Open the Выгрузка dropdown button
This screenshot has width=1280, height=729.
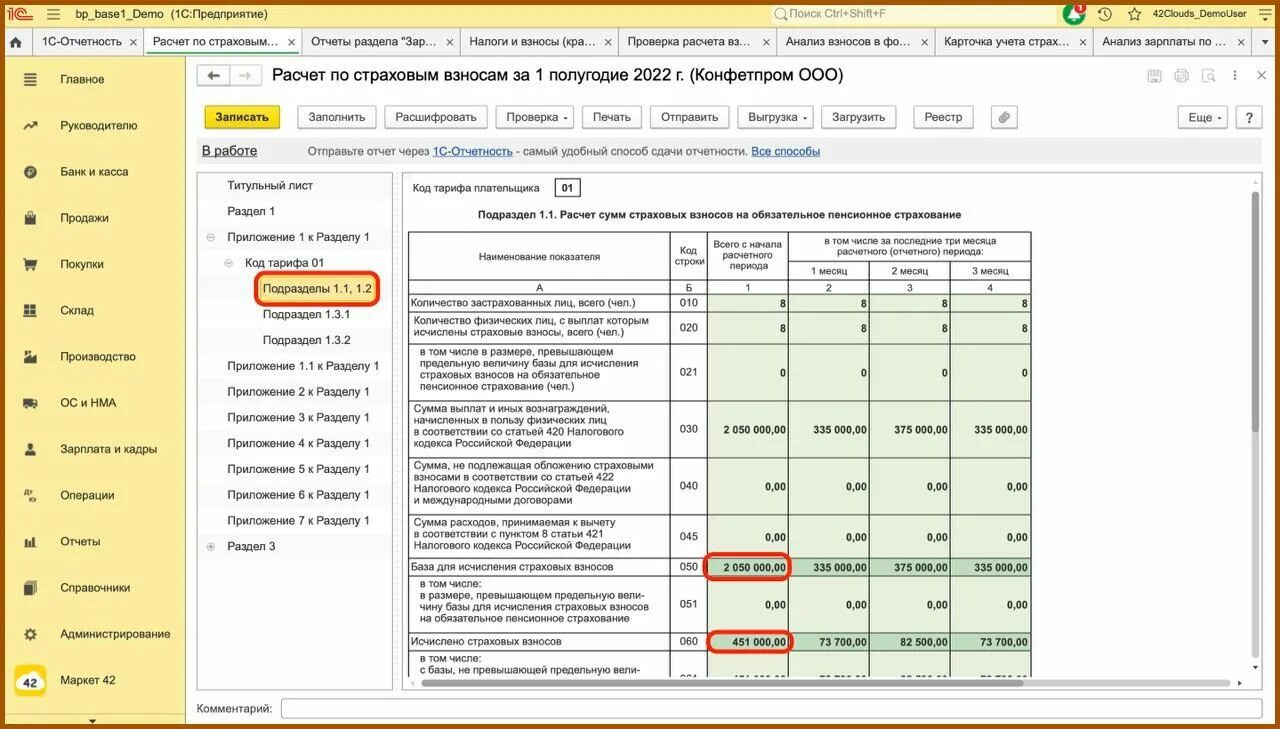pos(777,117)
